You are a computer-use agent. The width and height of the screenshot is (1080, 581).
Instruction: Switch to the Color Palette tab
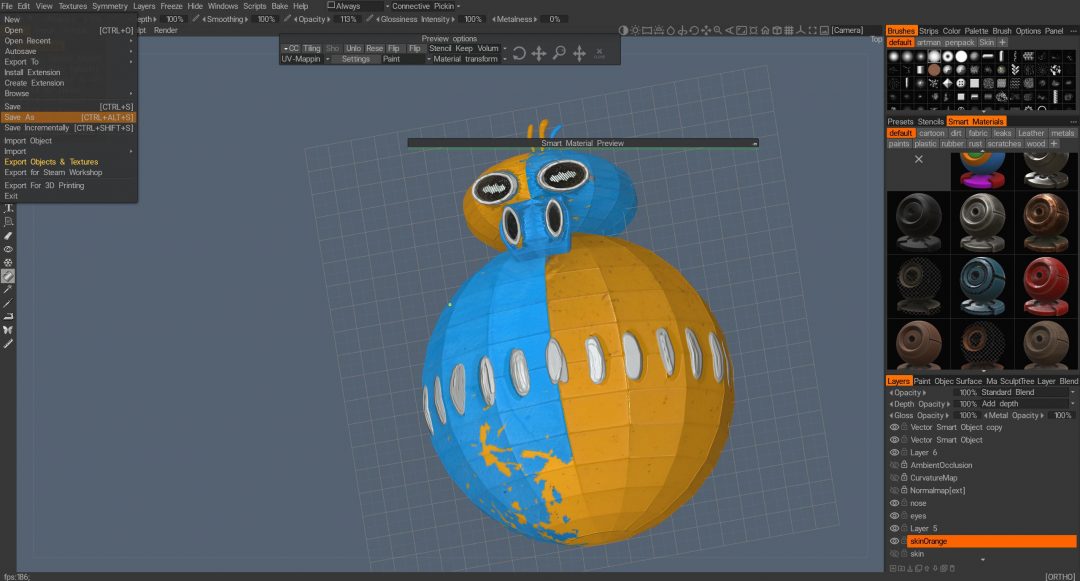tap(965, 31)
